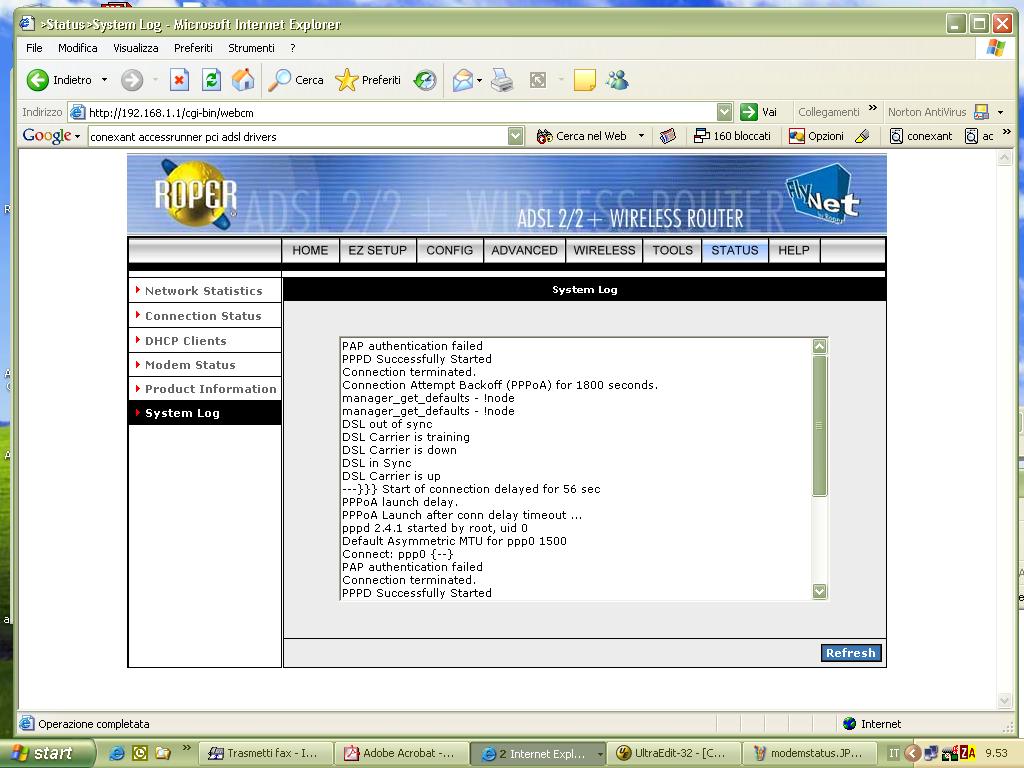The height and width of the screenshot is (768, 1024).
Task: Click the Vai go button
Action: (759, 112)
